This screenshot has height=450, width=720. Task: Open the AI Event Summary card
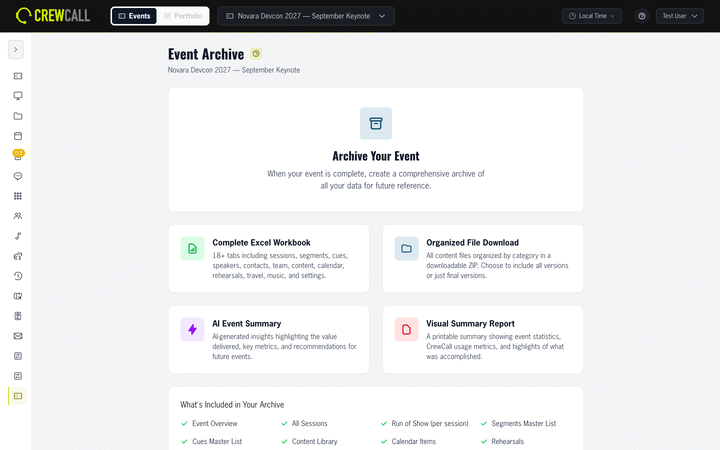pyautogui.click(x=269, y=339)
